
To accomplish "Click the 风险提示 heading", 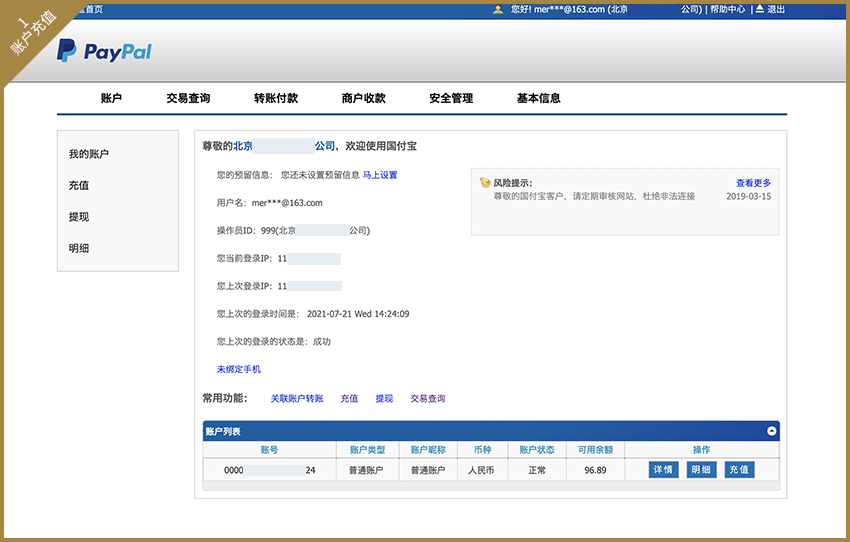I will click(513, 183).
